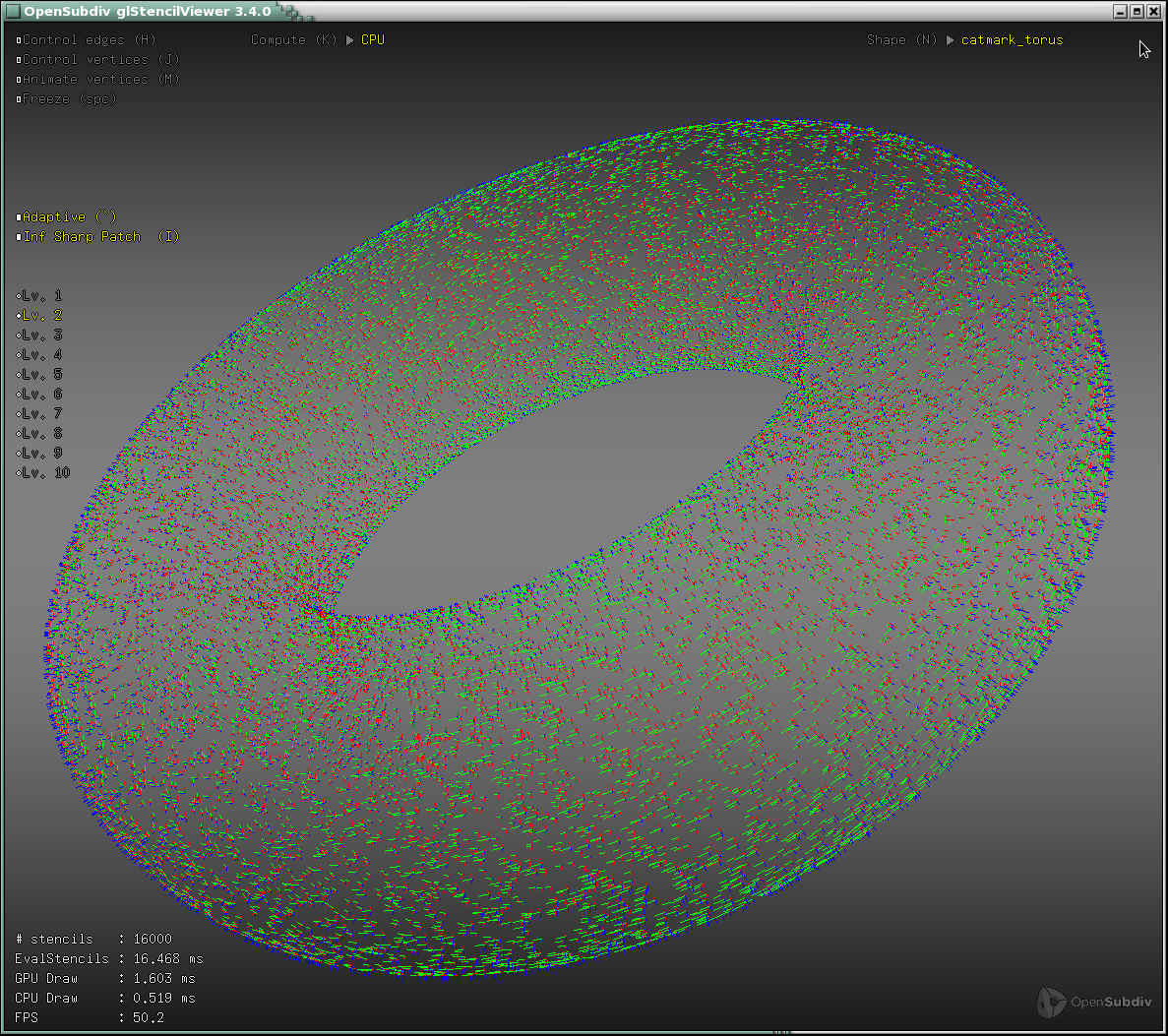Close the glStencilViewer window
This screenshot has height=1036, width=1168.
(x=1153, y=11)
